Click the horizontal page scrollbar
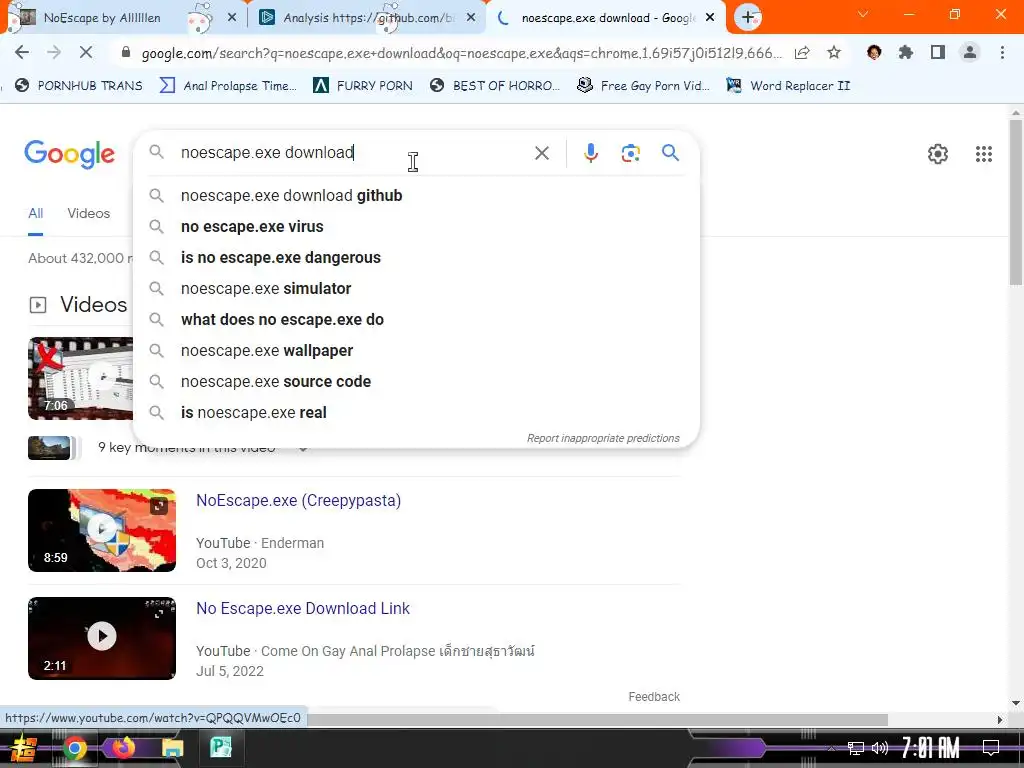Viewport: 1024px width, 768px height. pos(598,719)
